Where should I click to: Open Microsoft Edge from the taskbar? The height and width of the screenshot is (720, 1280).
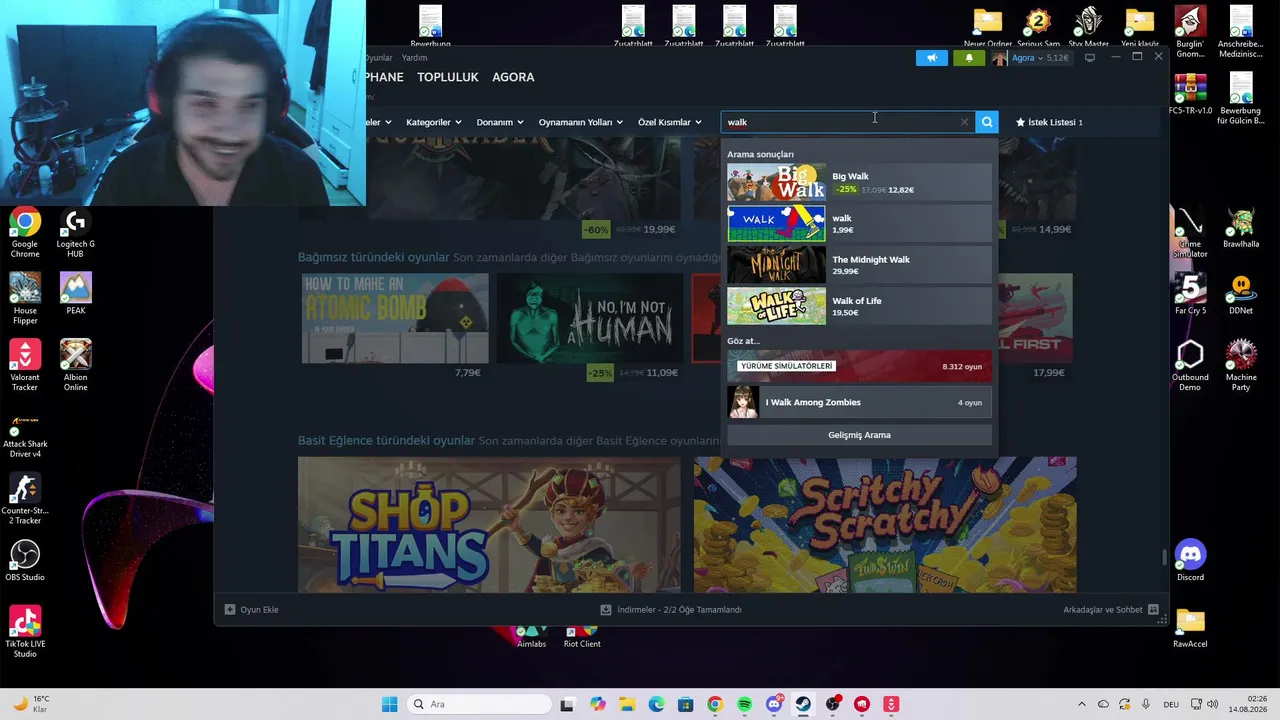tap(656, 704)
